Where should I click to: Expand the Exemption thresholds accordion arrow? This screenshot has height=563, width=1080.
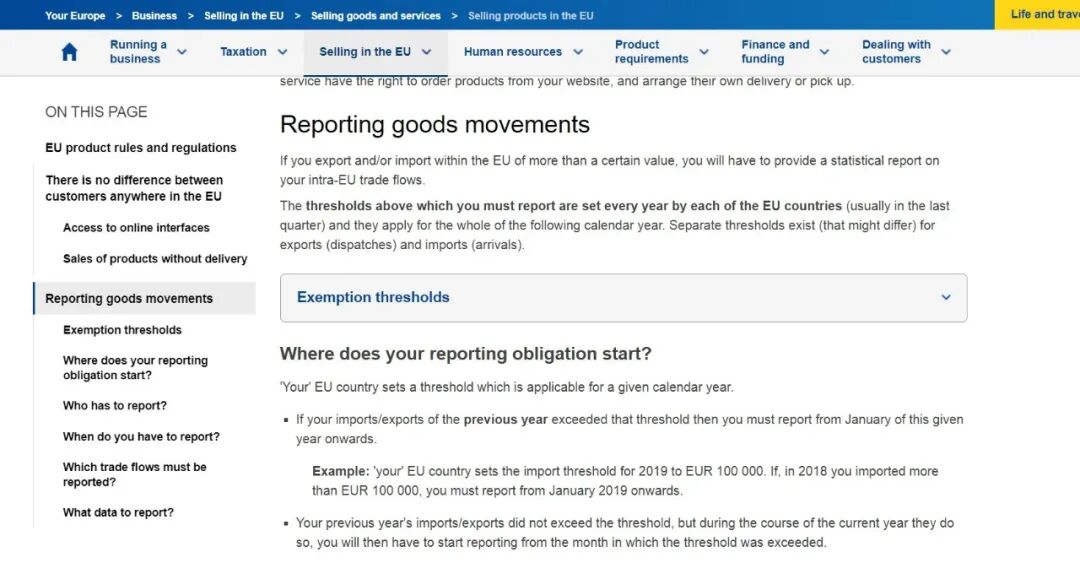point(946,297)
